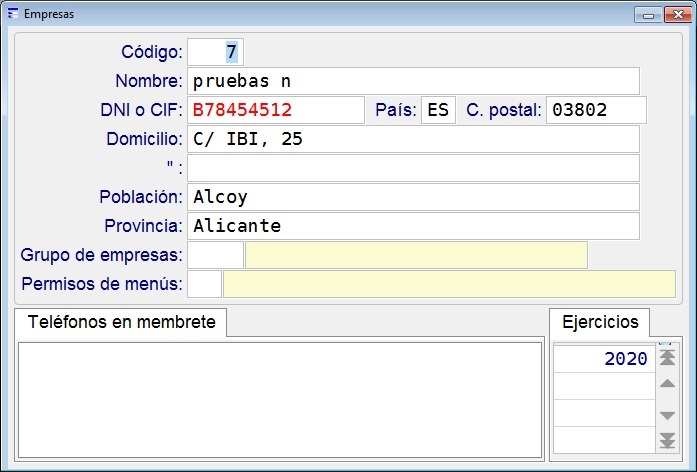The height and width of the screenshot is (472, 697).
Task: Minimize the Empresas window
Action: click(648, 15)
